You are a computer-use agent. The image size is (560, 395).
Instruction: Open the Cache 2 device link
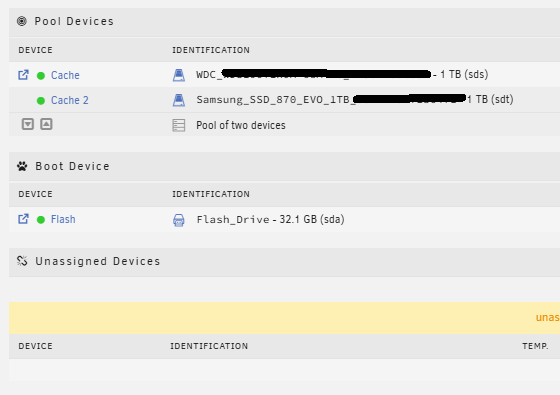[70, 100]
